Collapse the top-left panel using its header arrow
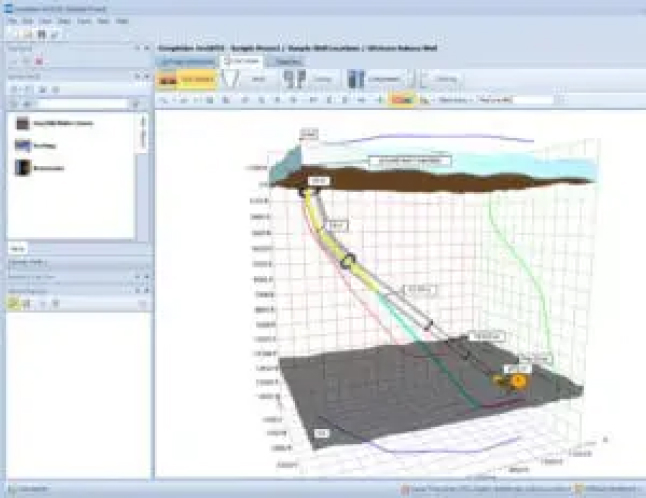 (146, 47)
